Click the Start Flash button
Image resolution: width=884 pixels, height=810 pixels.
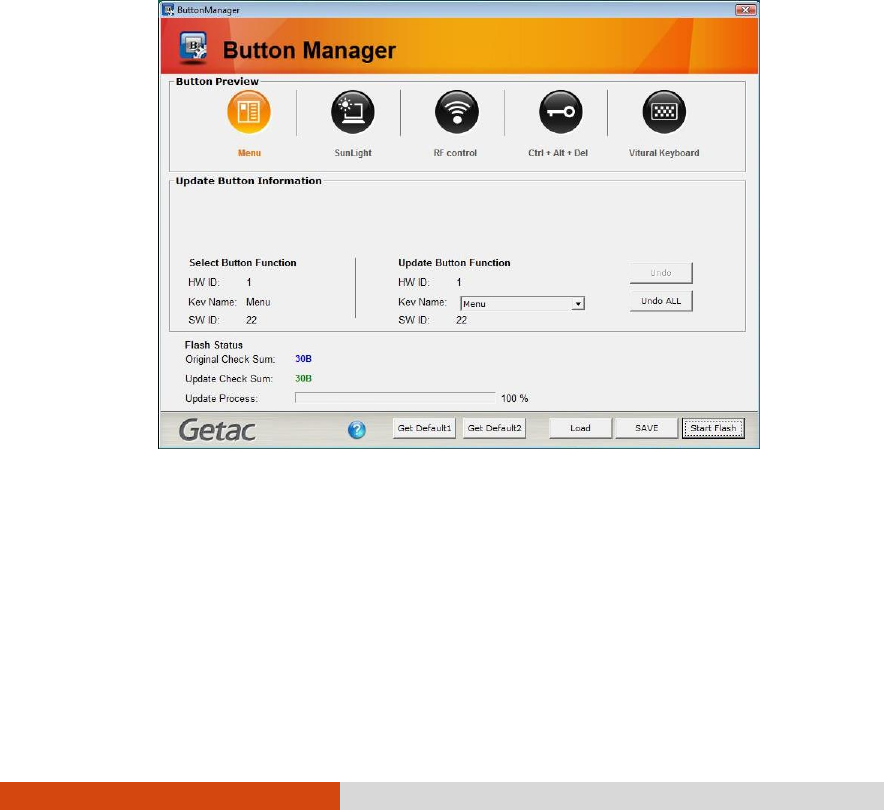click(713, 428)
